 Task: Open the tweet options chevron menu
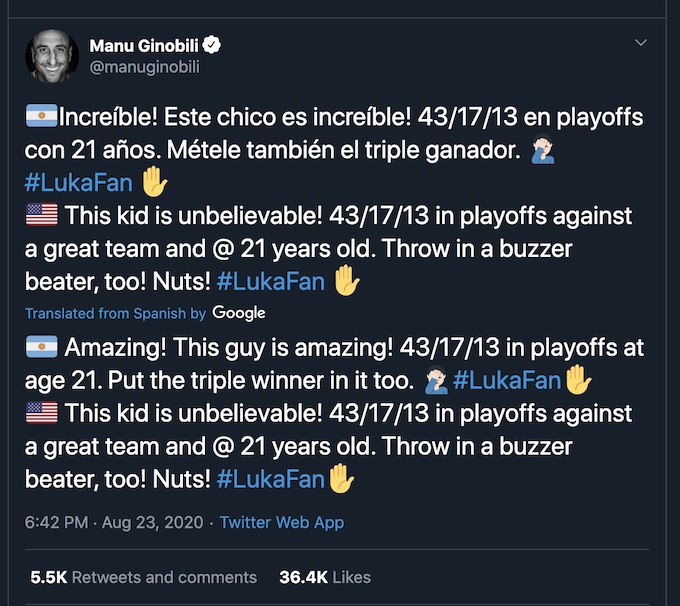coord(641,43)
